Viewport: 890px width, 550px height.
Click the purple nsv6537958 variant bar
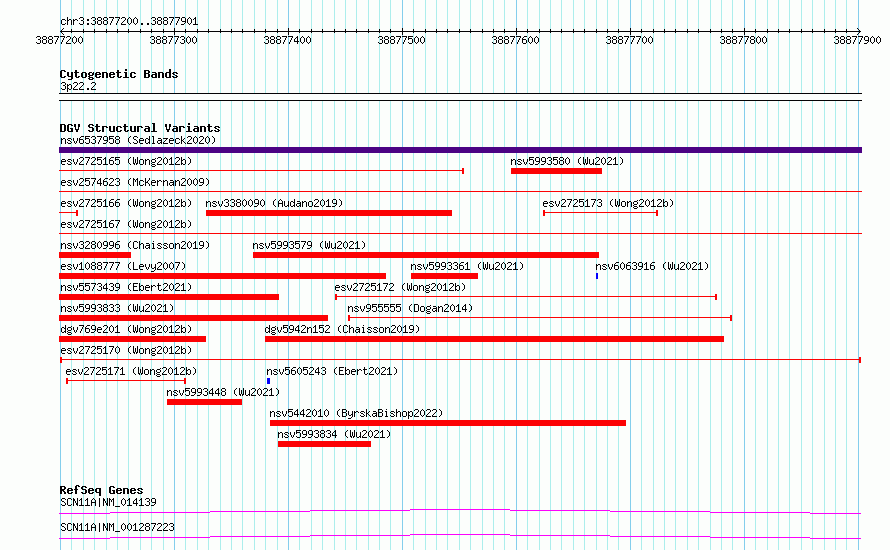click(460, 150)
